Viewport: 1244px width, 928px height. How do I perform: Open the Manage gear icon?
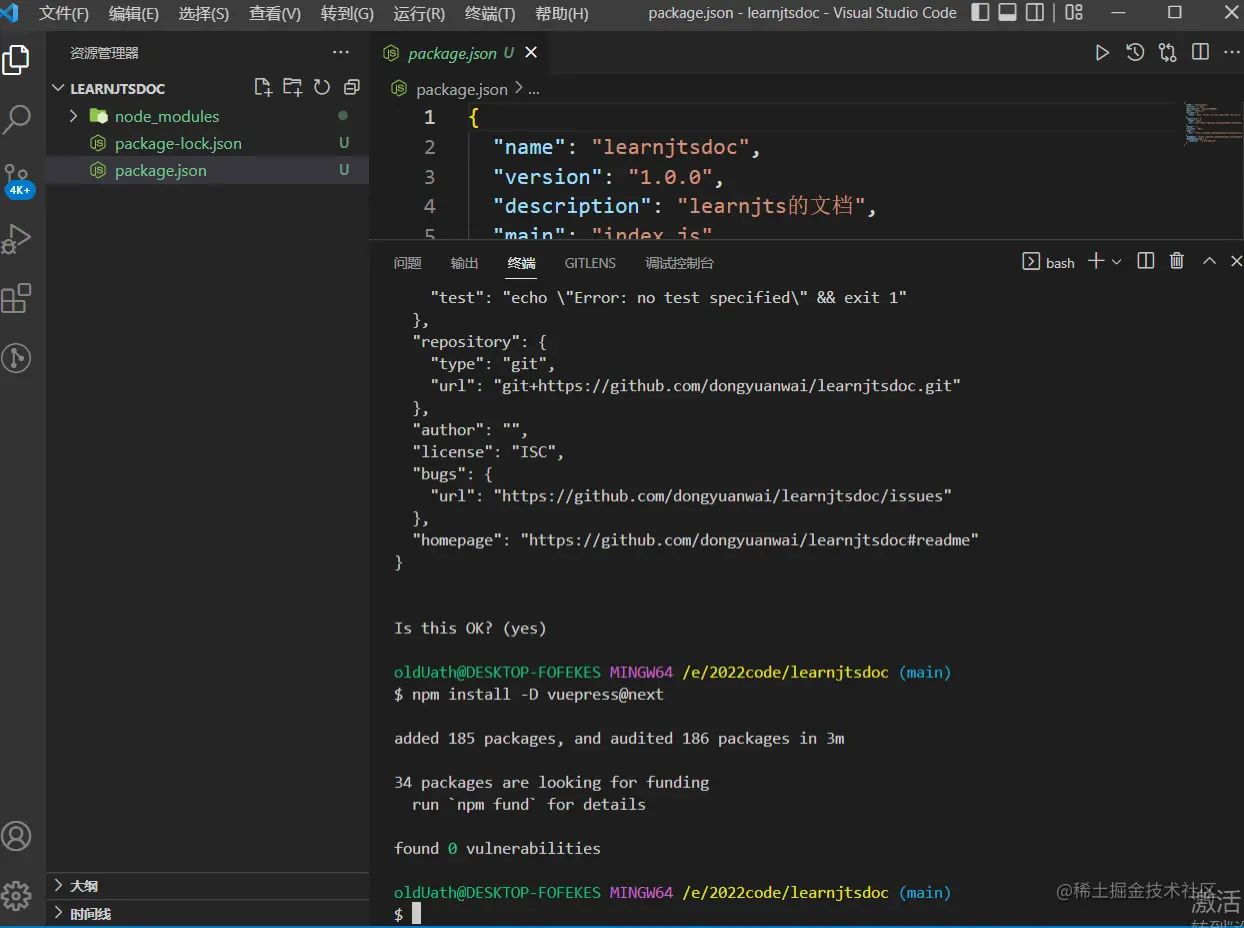click(17, 894)
